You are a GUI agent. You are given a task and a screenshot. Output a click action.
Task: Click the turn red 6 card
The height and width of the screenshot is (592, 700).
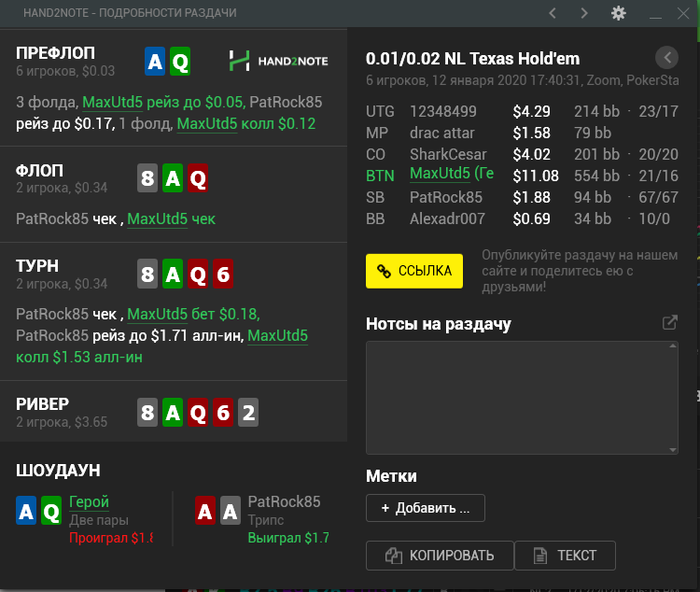[x=223, y=274]
